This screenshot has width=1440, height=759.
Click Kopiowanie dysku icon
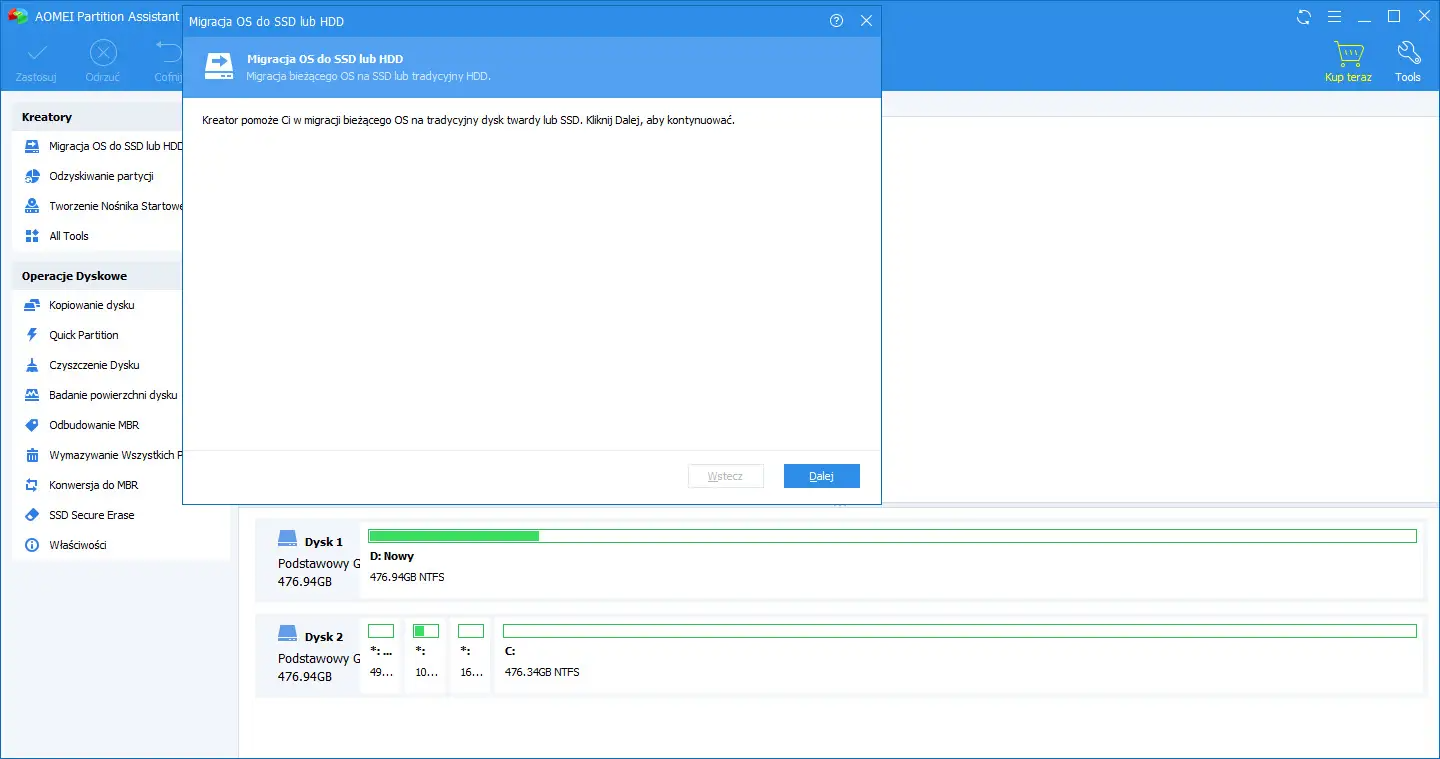pos(32,305)
